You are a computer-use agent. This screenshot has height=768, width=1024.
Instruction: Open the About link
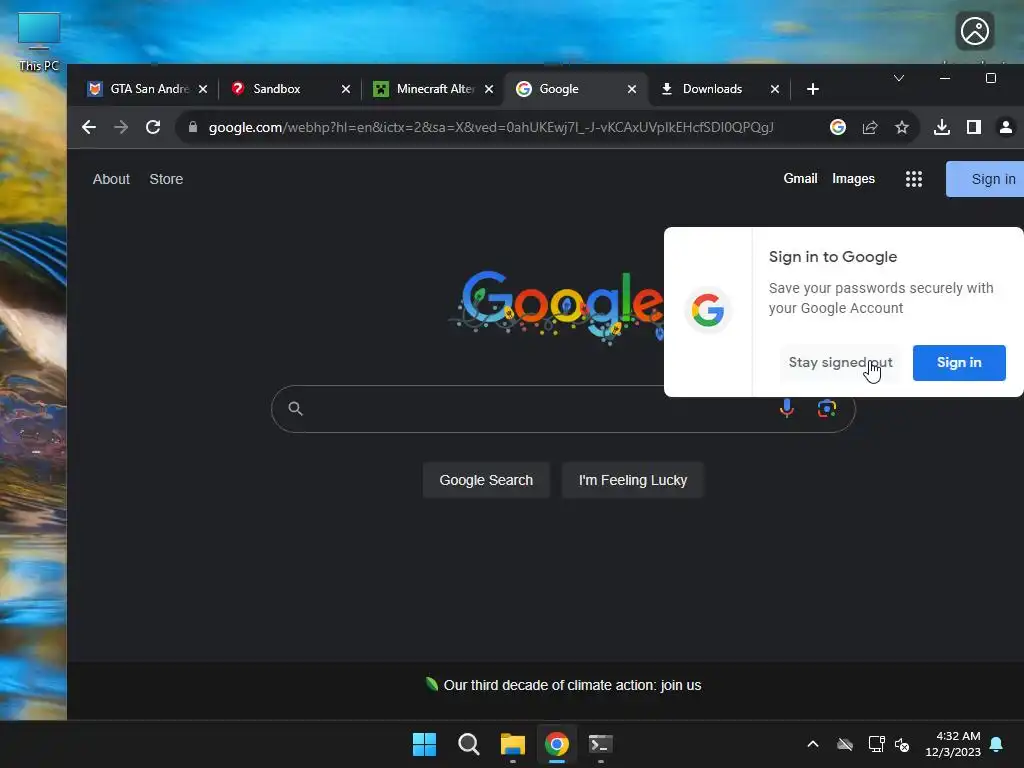coord(111,179)
